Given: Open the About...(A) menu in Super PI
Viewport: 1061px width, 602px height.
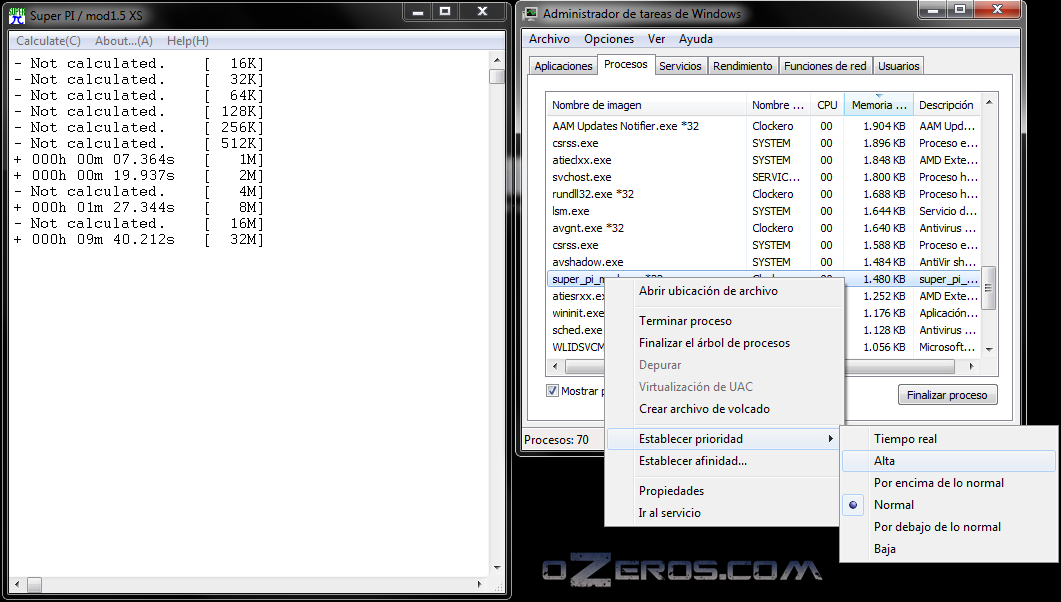Looking at the screenshot, I should point(124,41).
